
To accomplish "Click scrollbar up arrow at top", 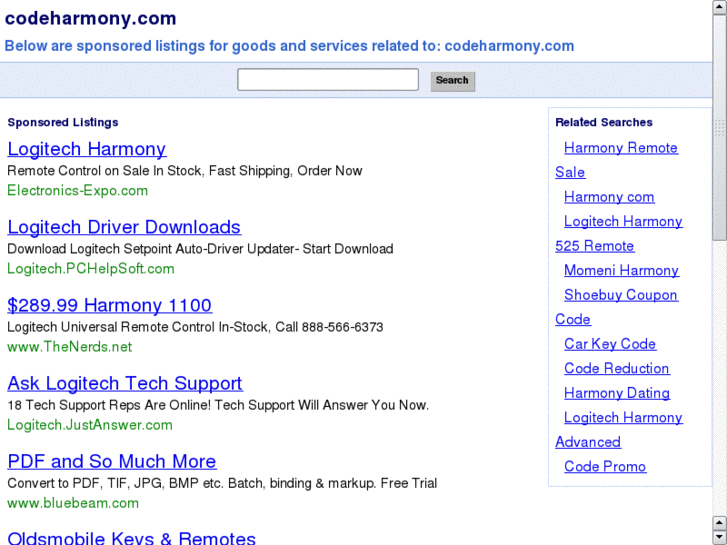I will [x=720, y=7].
